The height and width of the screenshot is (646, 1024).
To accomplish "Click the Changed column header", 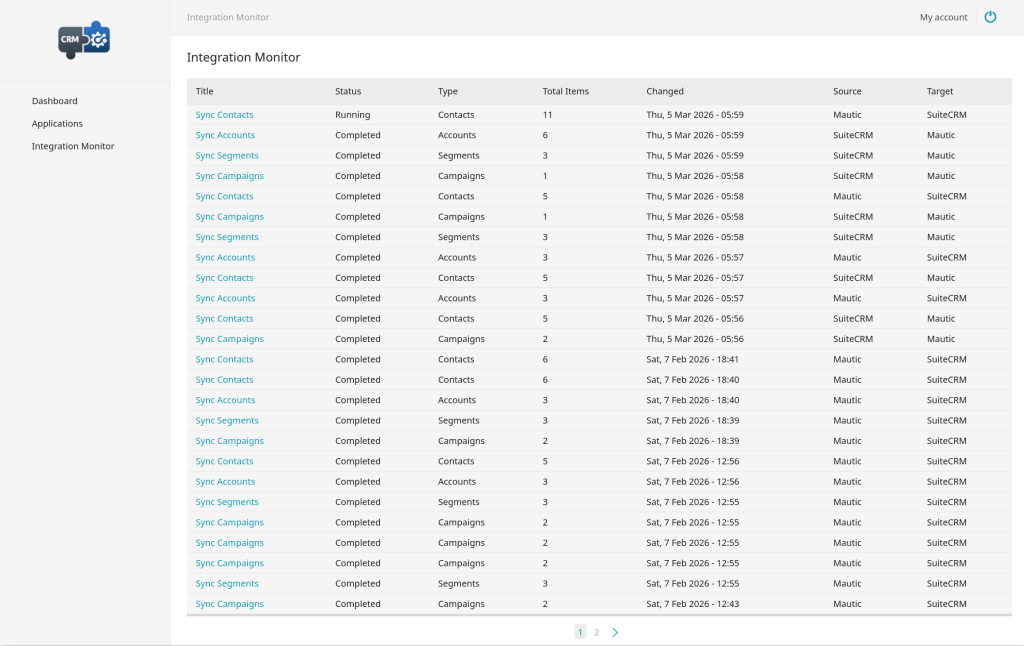I will point(665,91).
